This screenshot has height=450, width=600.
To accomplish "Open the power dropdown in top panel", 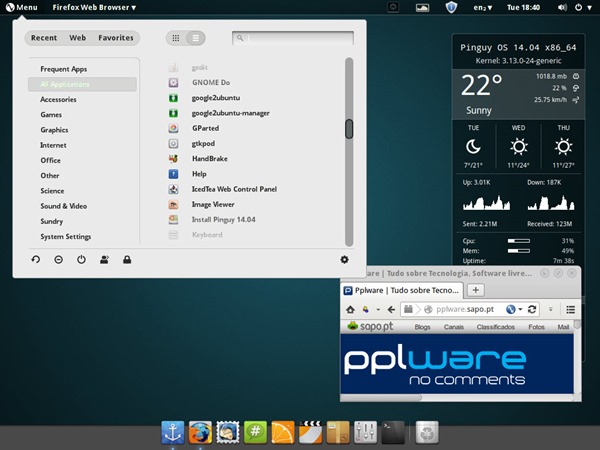I will 584,7.
